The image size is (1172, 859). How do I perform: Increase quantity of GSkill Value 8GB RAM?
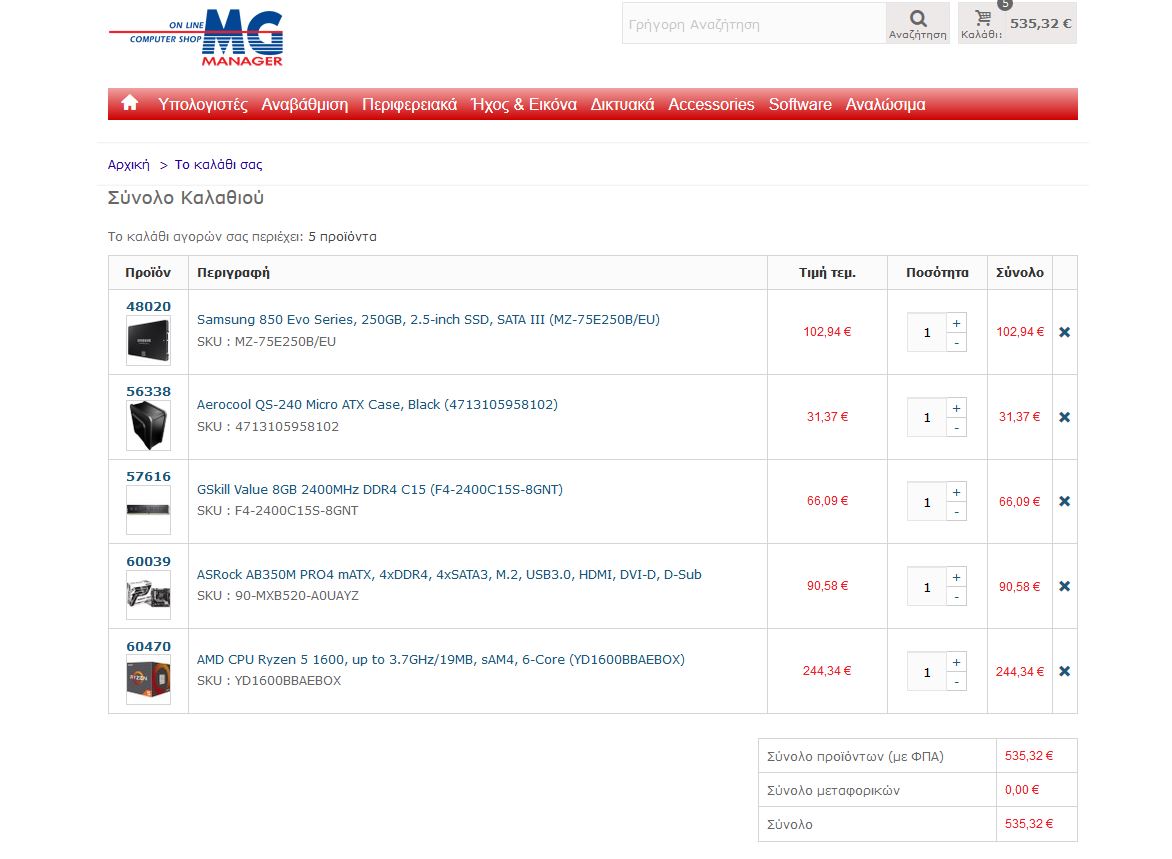click(956, 492)
